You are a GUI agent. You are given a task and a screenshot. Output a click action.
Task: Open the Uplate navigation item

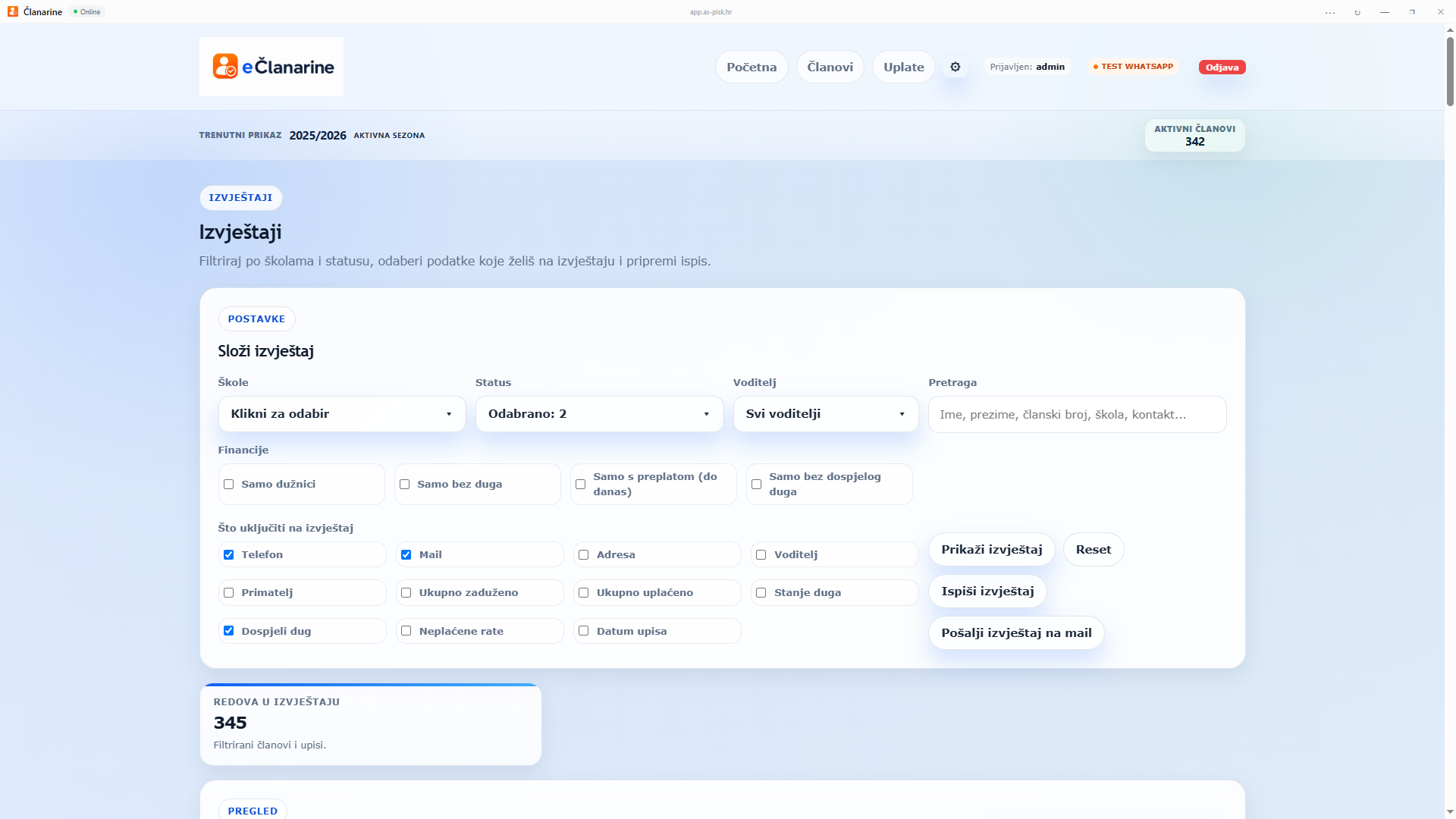pyautogui.click(x=903, y=67)
